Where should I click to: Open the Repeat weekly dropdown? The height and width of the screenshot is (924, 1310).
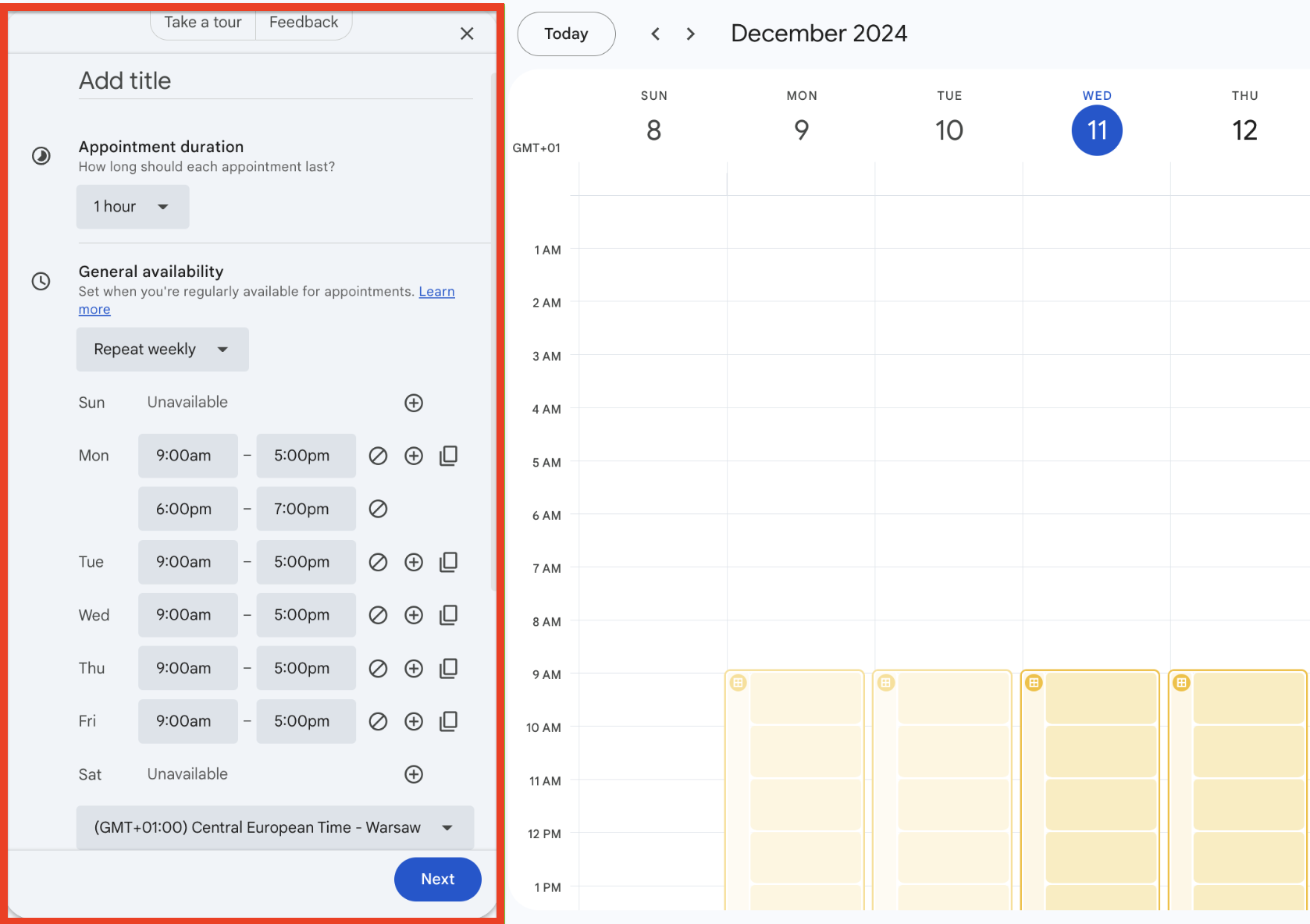162,350
